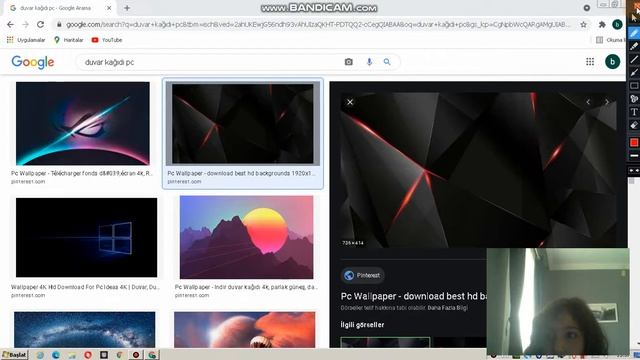Open the Bandicam record taskbar button
The image size is (640, 360).
(x=136, y=355)
